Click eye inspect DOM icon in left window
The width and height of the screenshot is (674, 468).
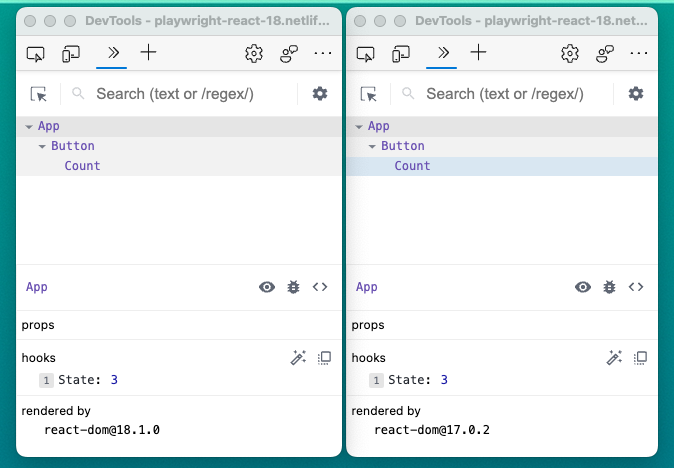pos(267,287)
